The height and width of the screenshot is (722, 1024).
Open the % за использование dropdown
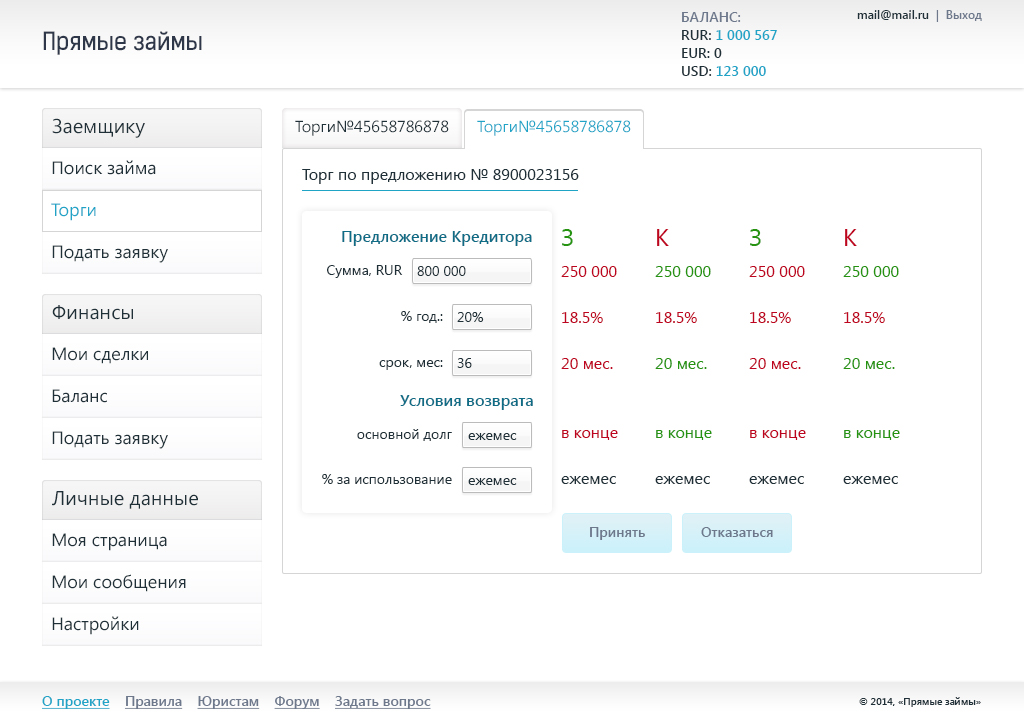(x=496, y=480)
